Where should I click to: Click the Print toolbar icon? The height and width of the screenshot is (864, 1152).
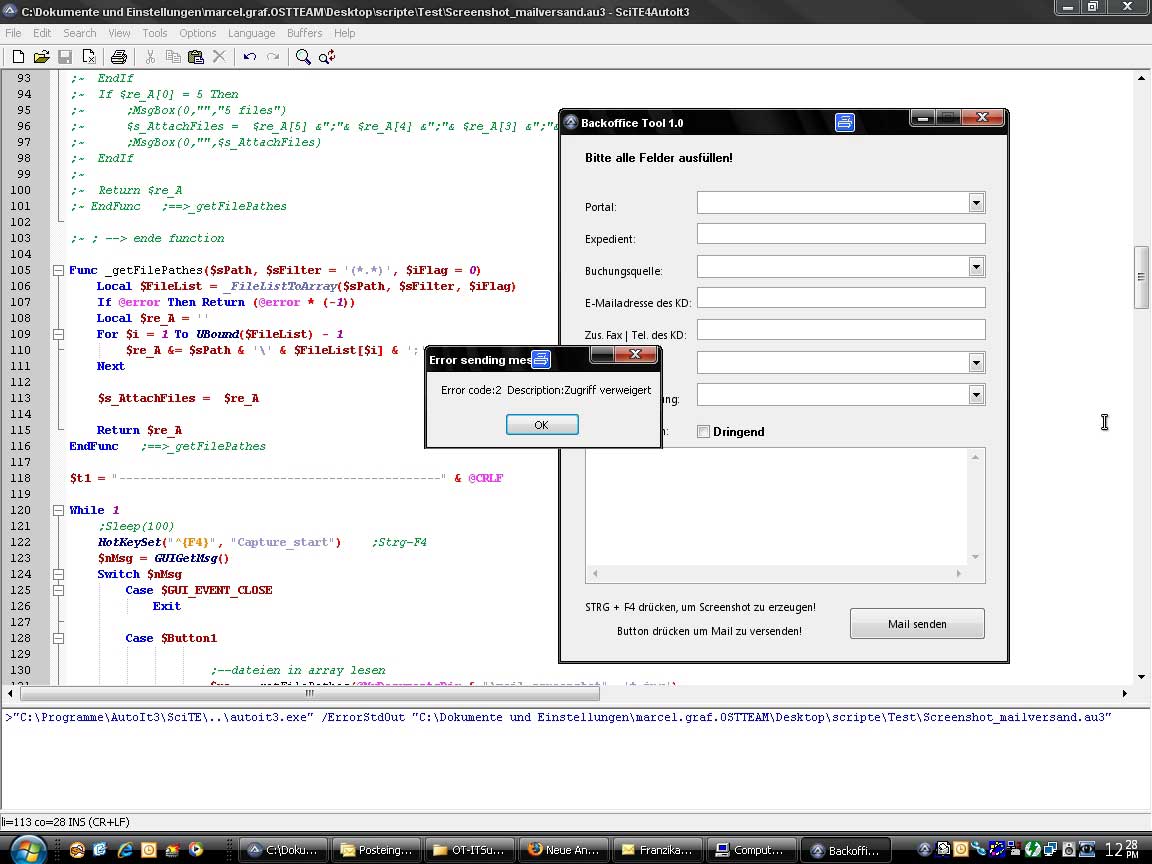[x=119, y=57]
